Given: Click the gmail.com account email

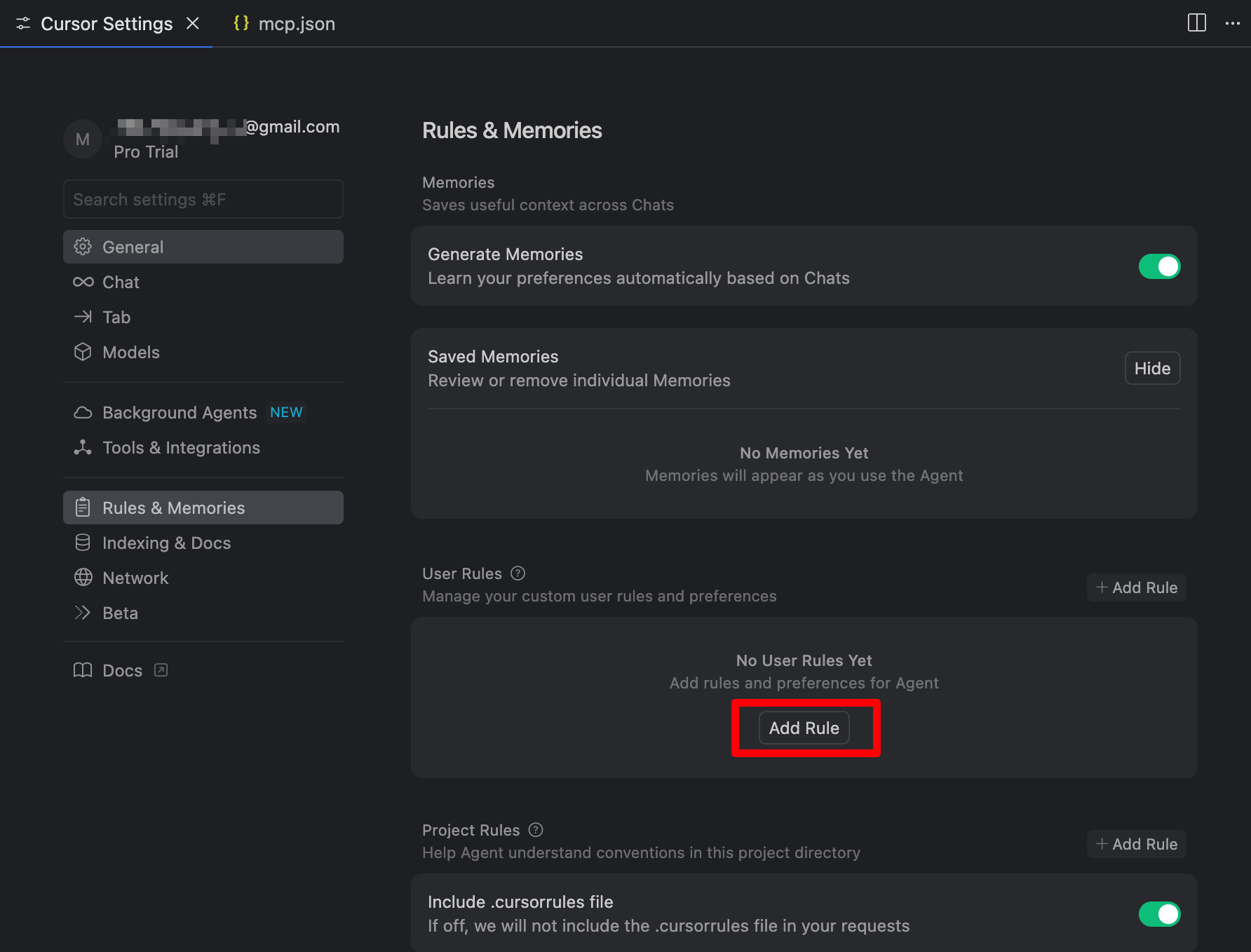Looking at the screenshot, I should point(227,127).
